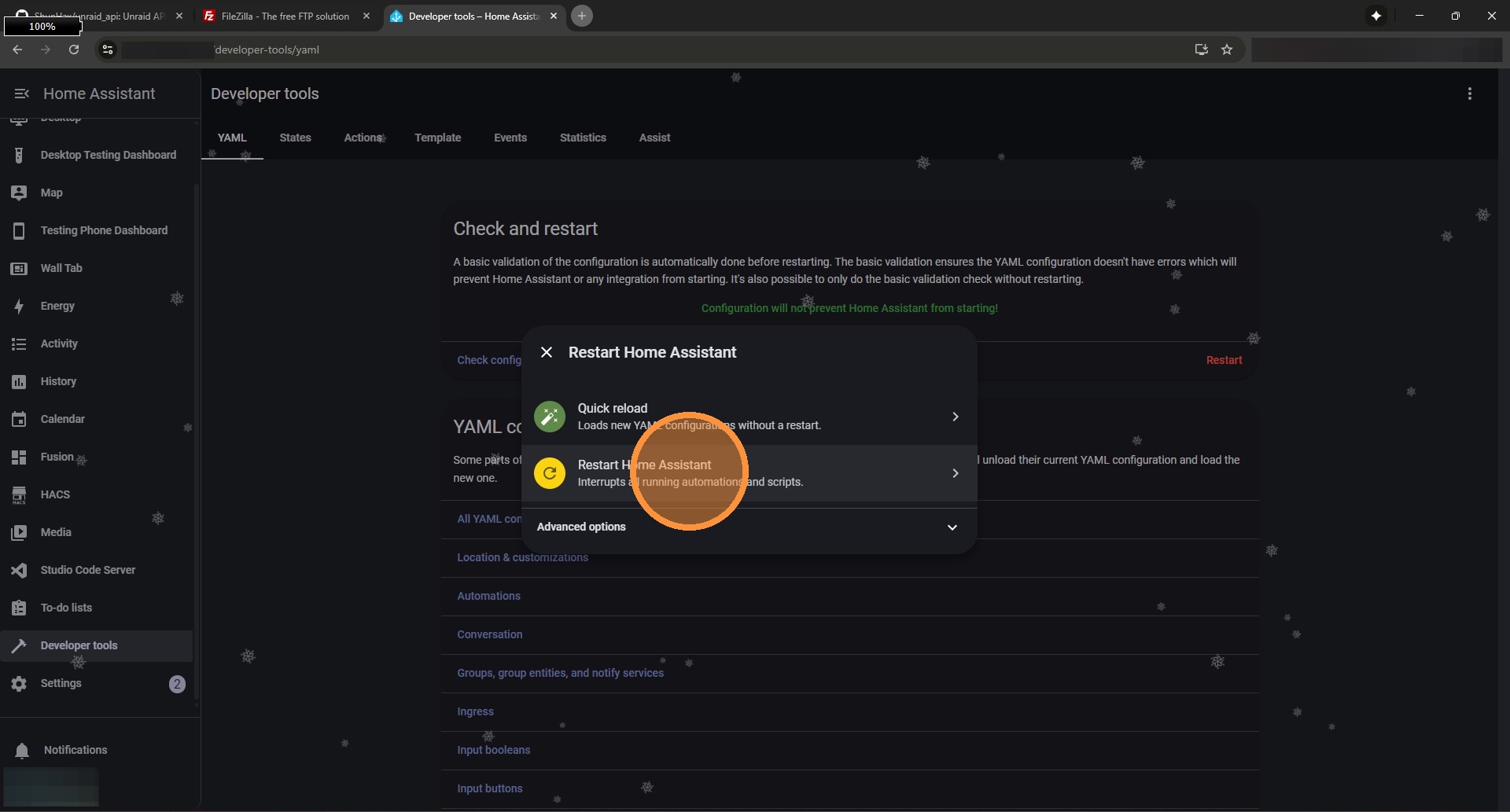Open the Map sidebar icon

click(19, 193)
